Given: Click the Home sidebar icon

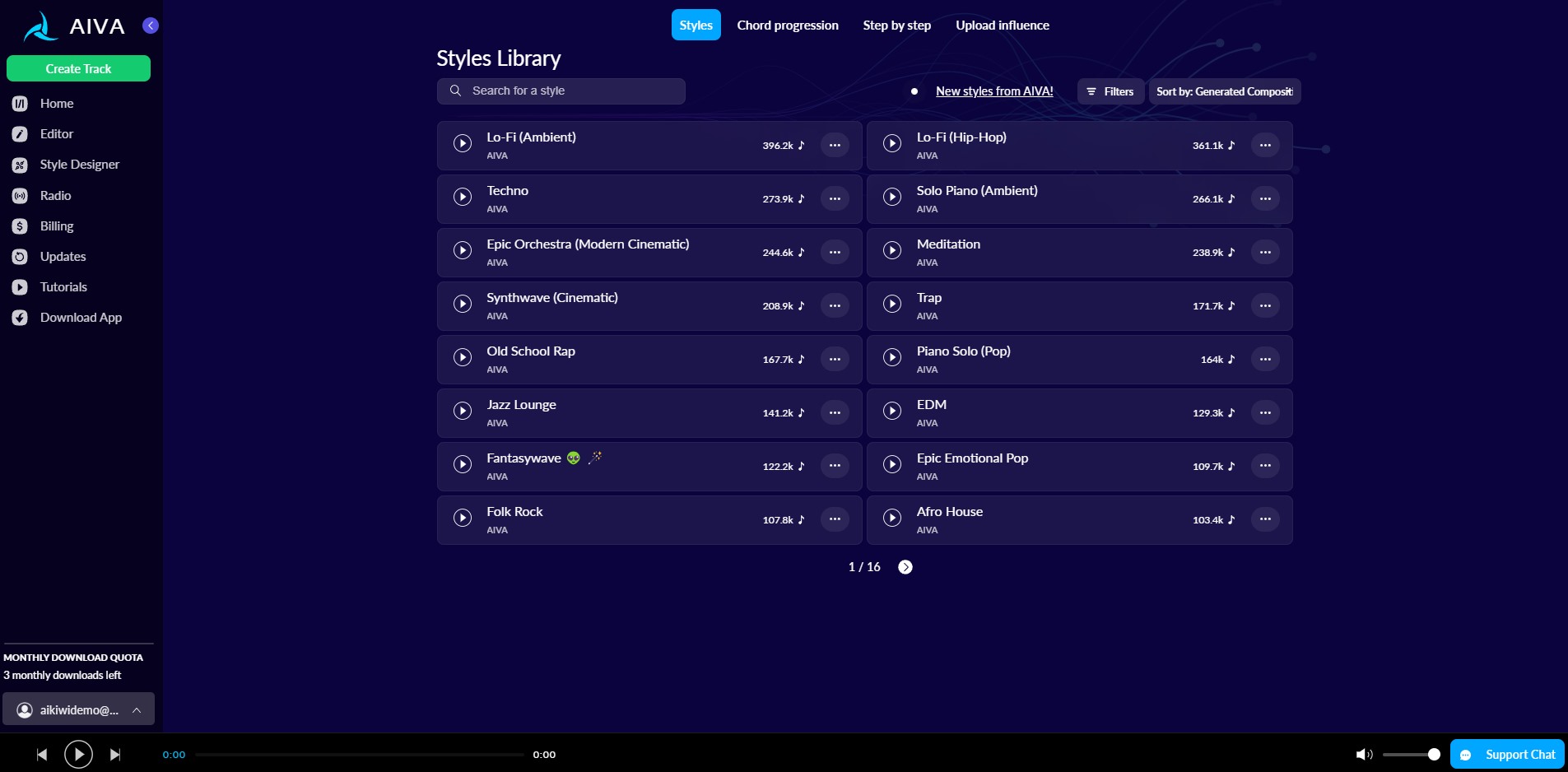Looking at the screenshot, I should pos(20,104).
